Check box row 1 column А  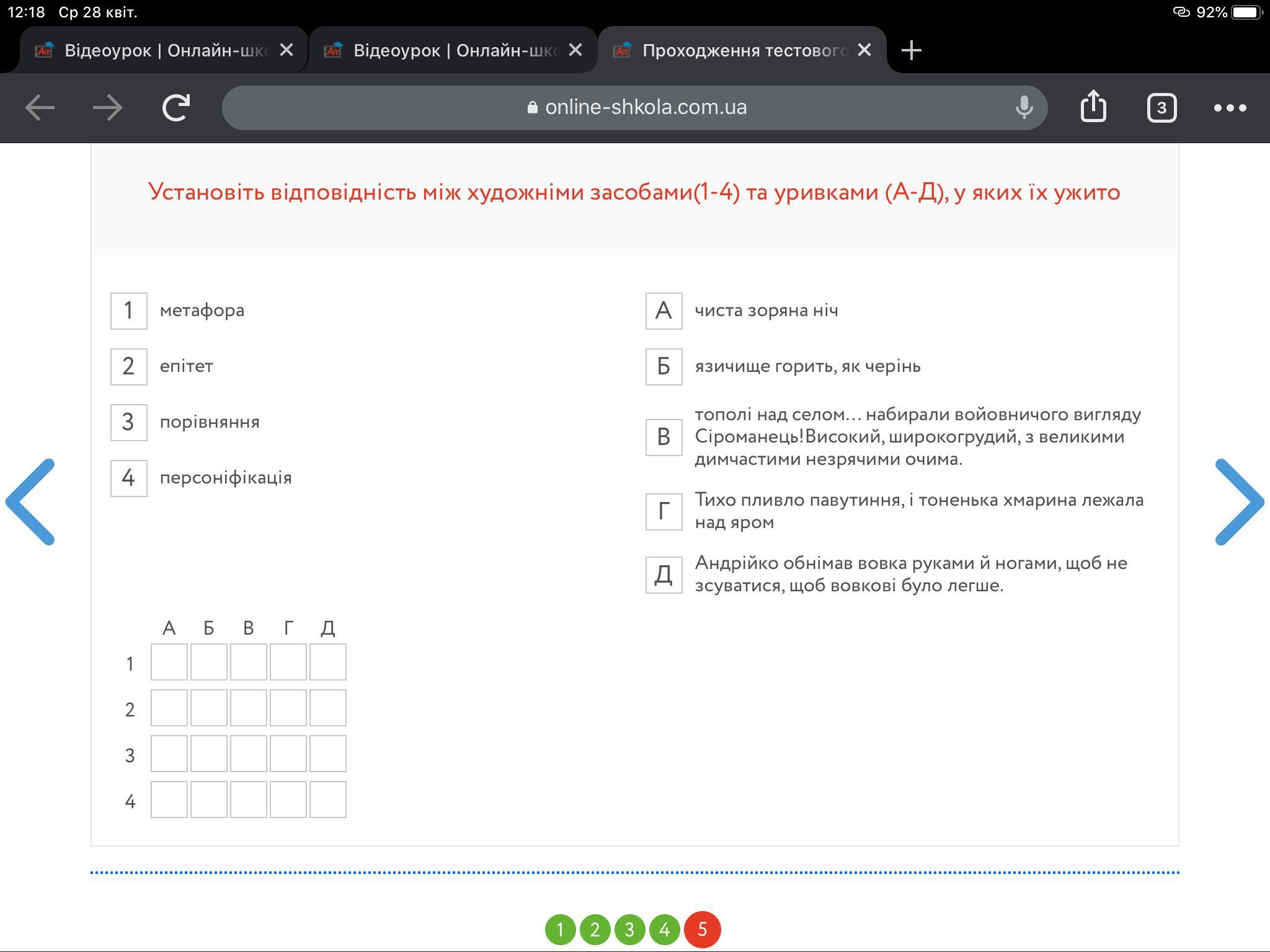tap(169, 662)
